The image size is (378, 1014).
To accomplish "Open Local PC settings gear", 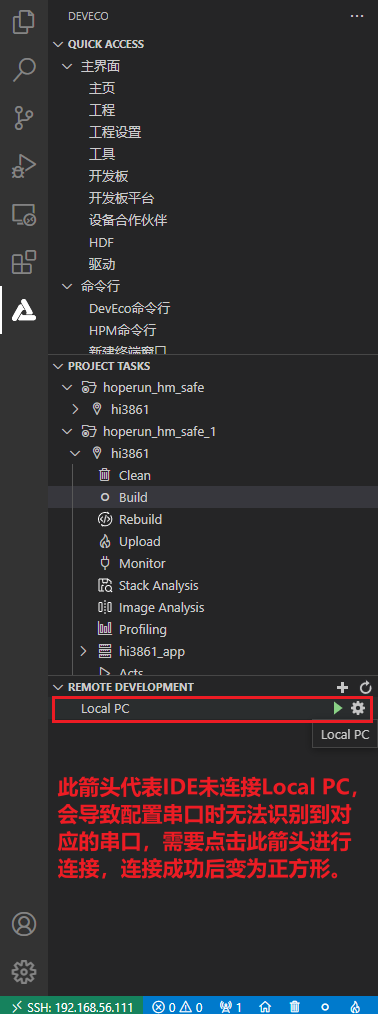I will pos(358,708).
